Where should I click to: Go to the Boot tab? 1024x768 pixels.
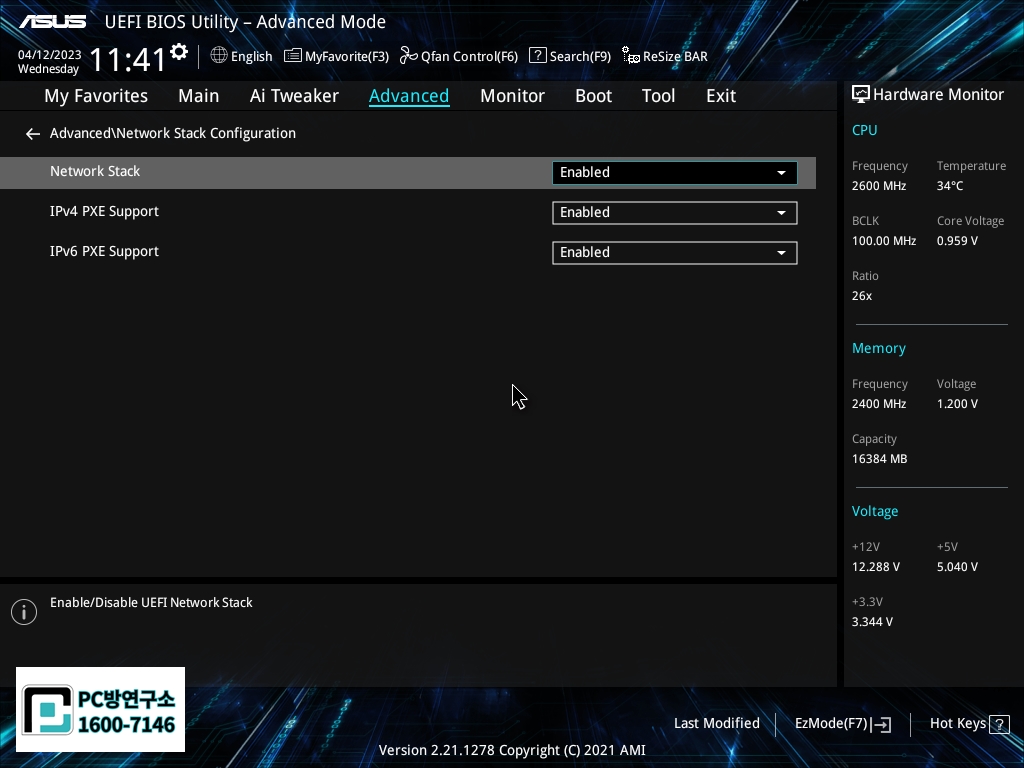pos(593,96)
